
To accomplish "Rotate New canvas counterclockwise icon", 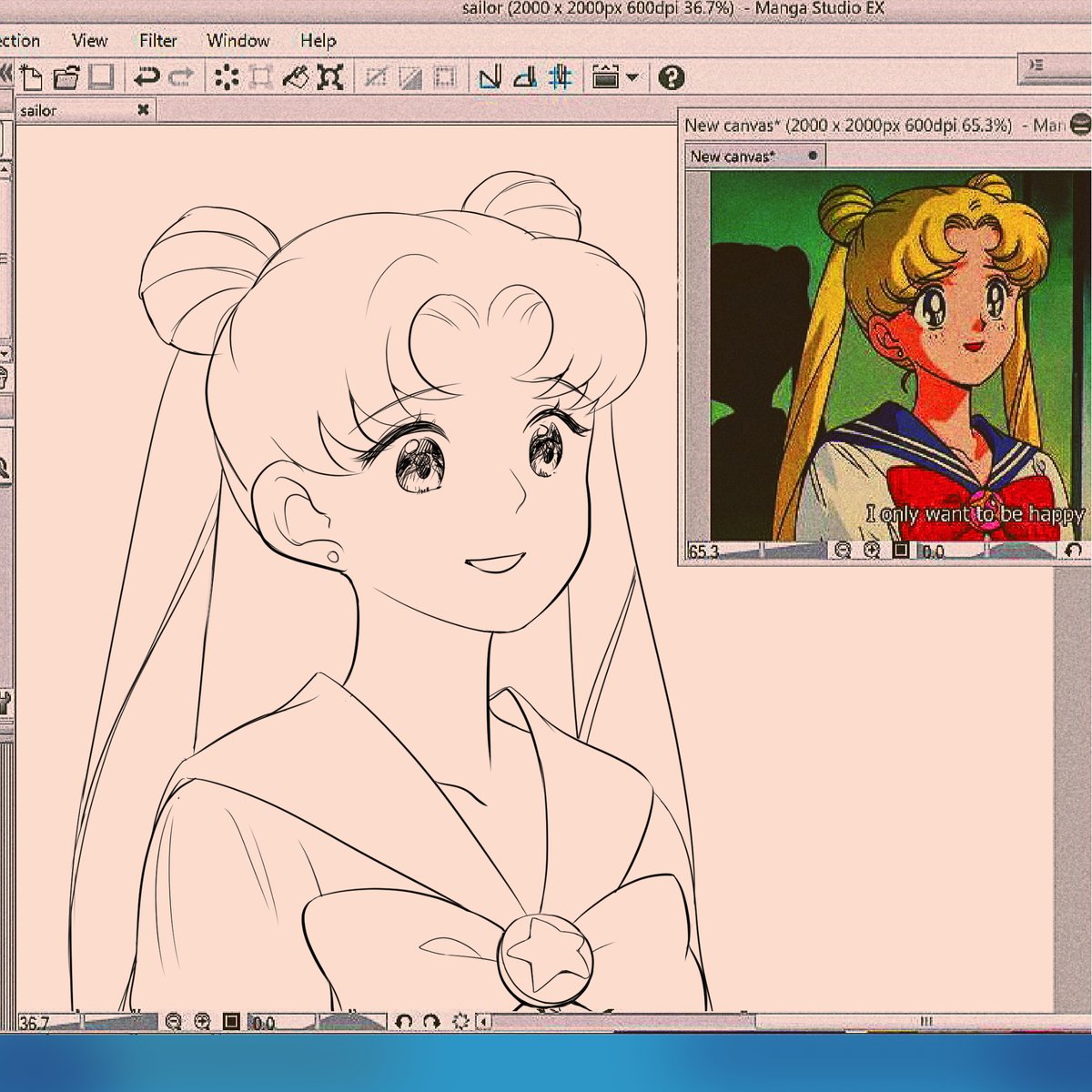I will 1075,551.
